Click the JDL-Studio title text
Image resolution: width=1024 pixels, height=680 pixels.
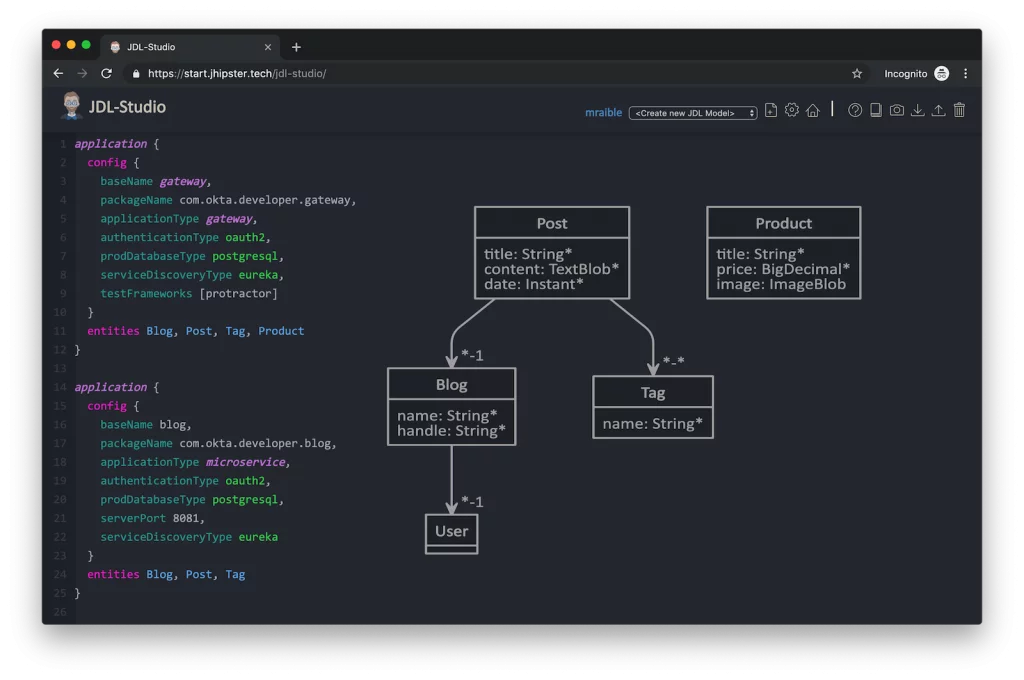pos(127,107)
